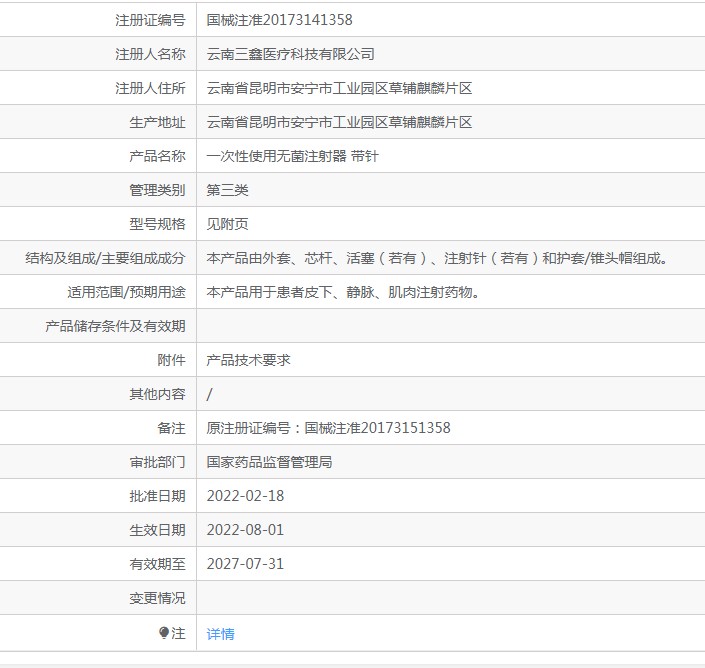Click expiry date 2027-07-31

(x=245, y=564)
